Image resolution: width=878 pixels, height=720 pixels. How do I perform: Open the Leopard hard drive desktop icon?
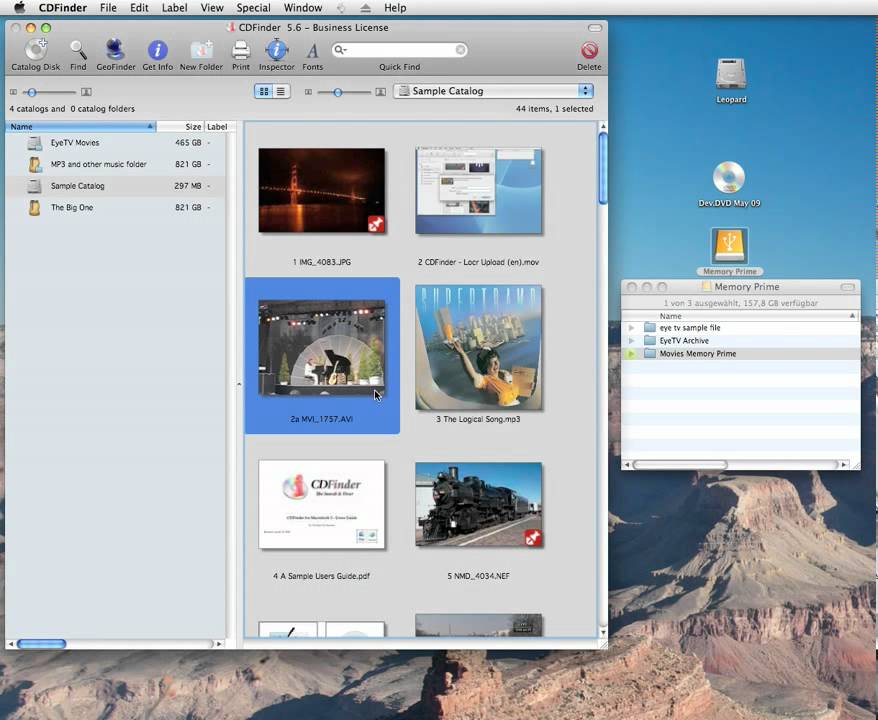(731, 74)
